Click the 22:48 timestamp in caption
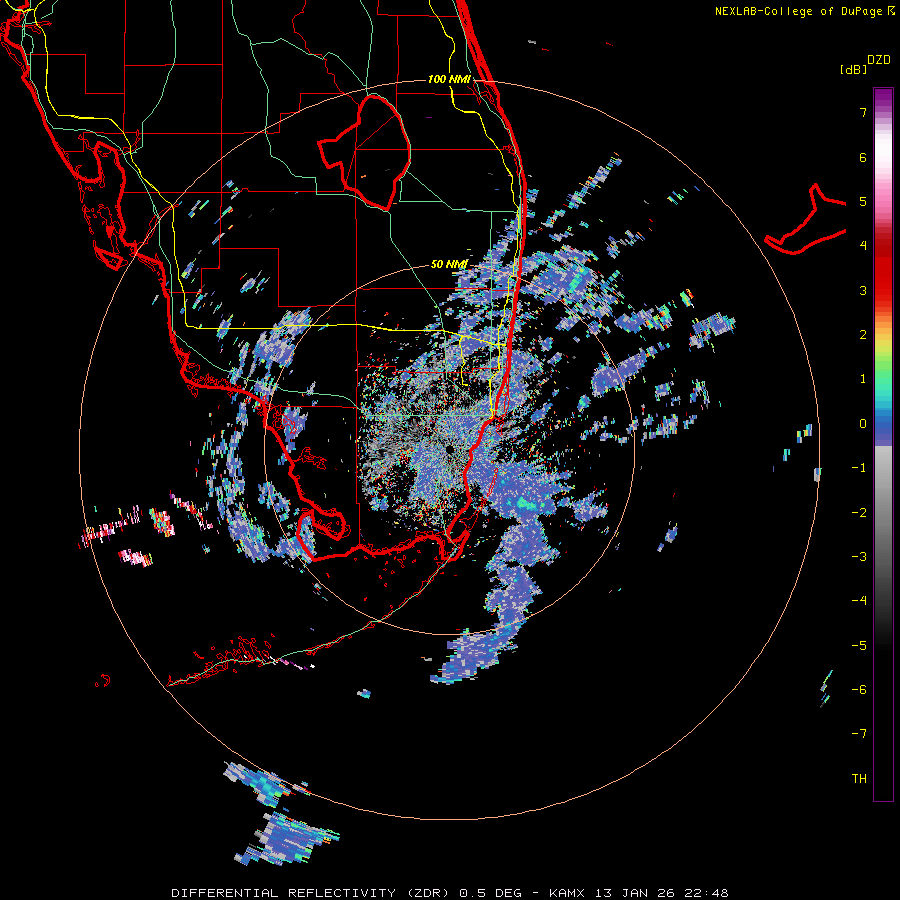 tap(706, 893)
